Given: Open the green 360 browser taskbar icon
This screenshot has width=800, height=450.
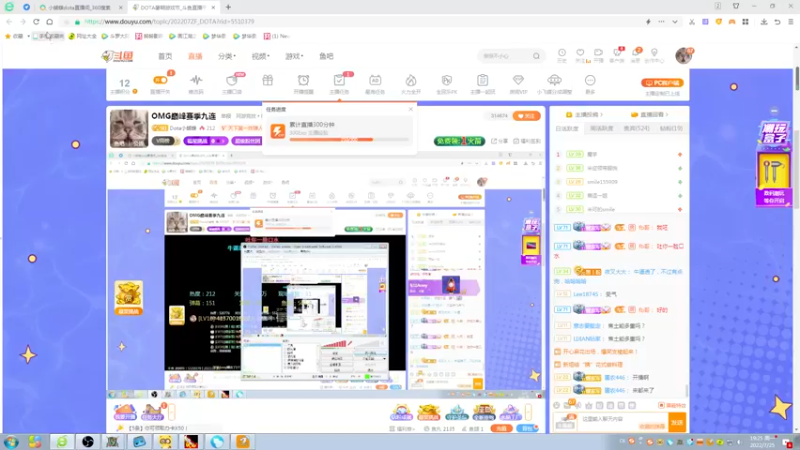Looking at the screenshot, I should [x=62, y=441].
